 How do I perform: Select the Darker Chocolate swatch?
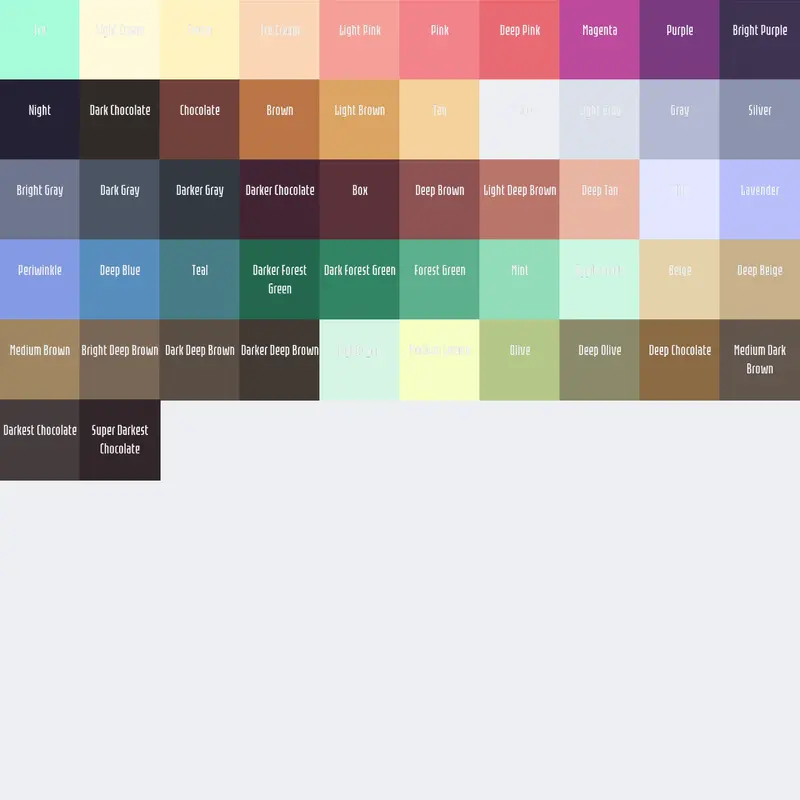(280, 199)
